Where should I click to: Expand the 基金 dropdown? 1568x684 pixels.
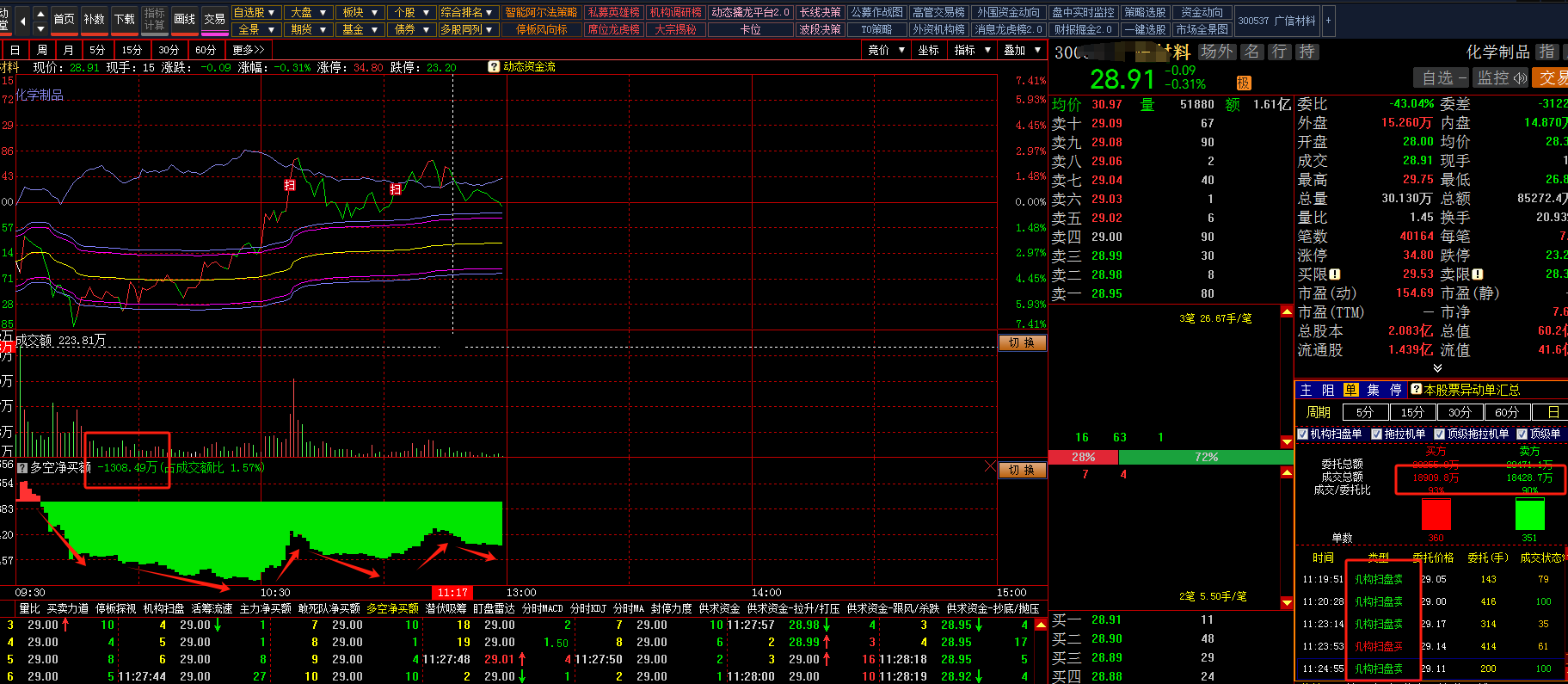click(x=360, y=29)
